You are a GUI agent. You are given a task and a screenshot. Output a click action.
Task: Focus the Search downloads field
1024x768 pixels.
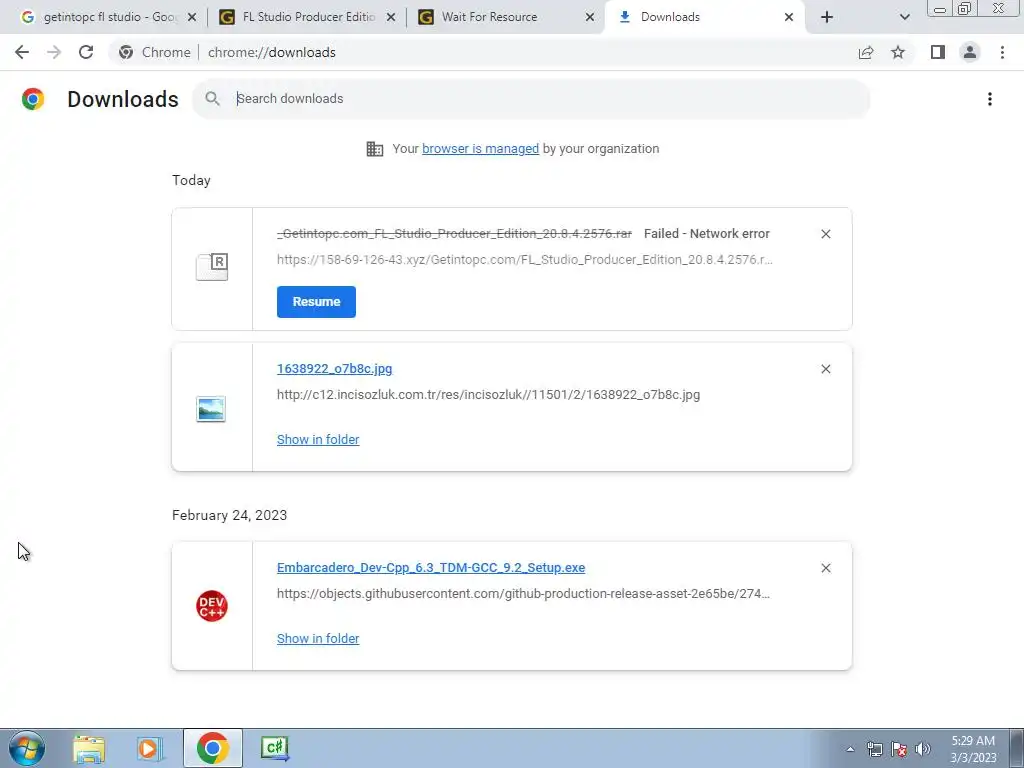[530, 99]
